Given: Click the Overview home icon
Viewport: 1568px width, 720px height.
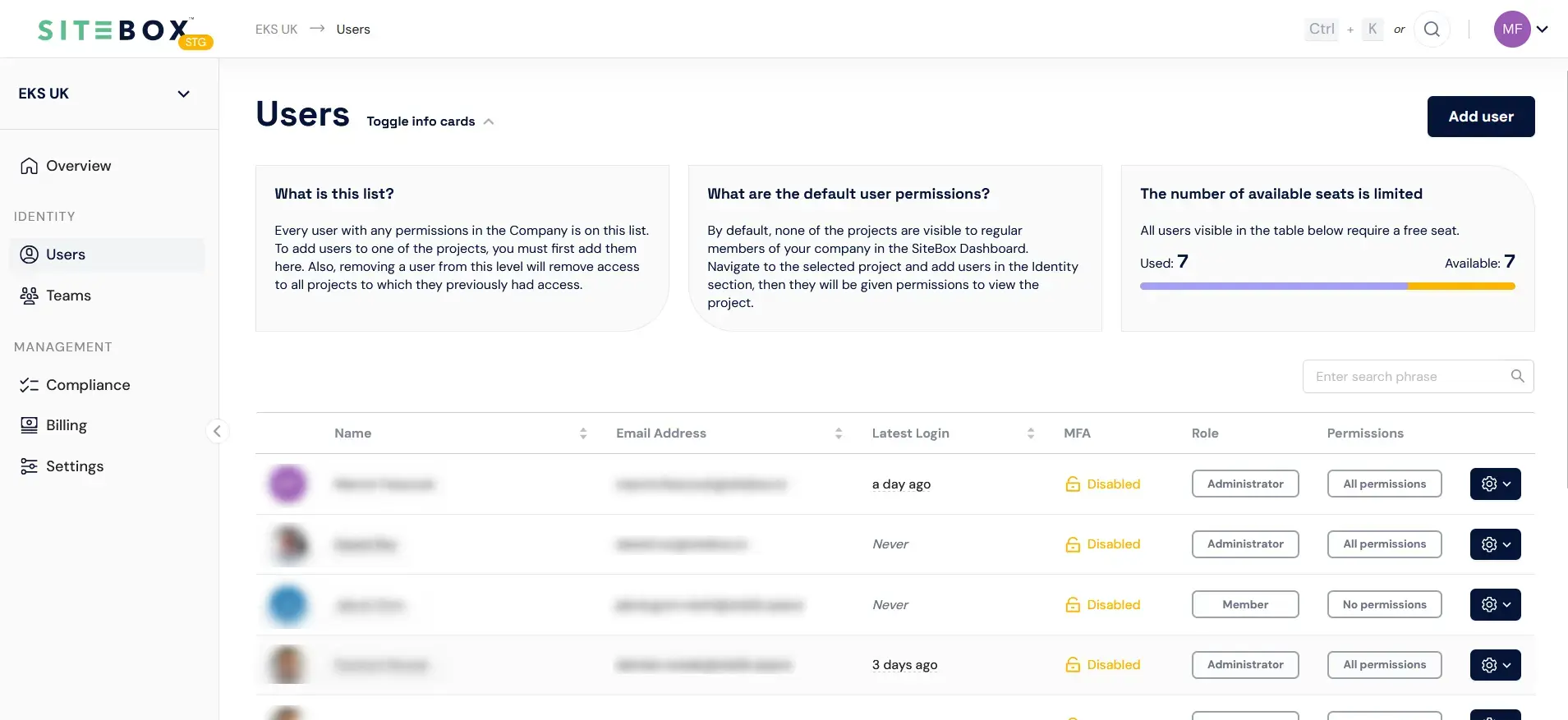Looking at the screenshot, I should (x=30, y=166).
